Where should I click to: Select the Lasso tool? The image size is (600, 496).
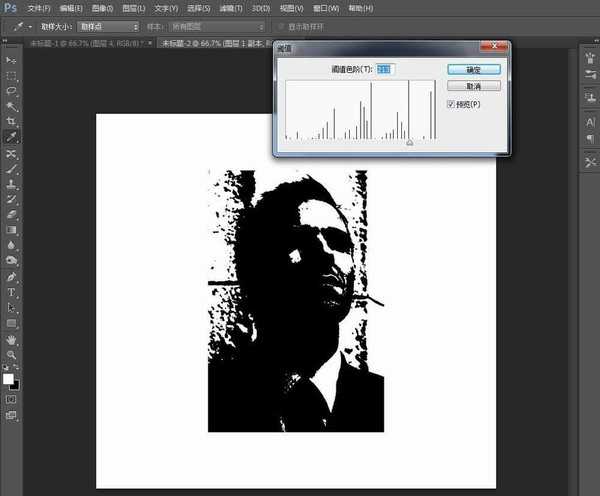coord(12,91)
